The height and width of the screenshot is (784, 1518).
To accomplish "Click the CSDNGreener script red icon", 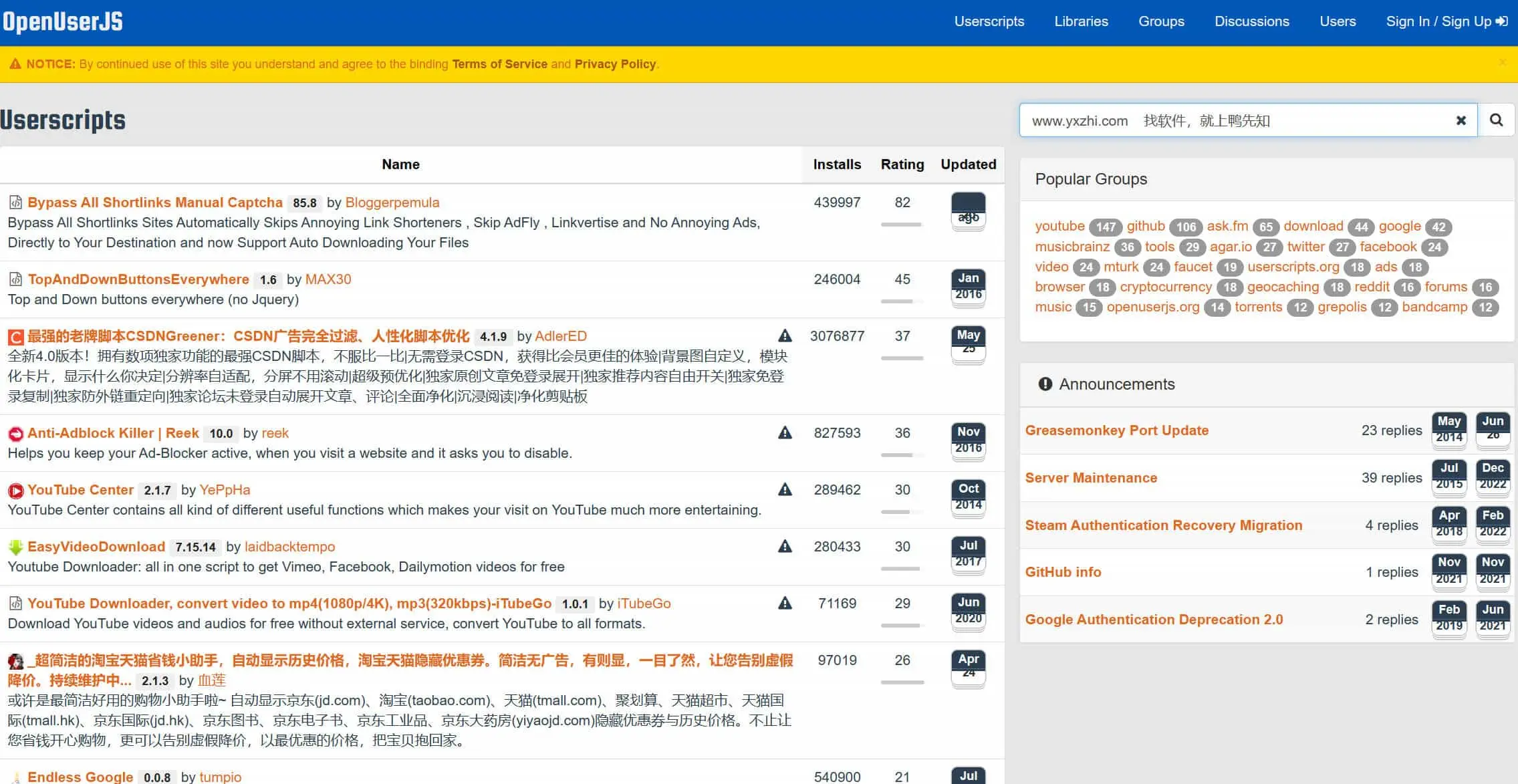I will [x=15, y=337].
